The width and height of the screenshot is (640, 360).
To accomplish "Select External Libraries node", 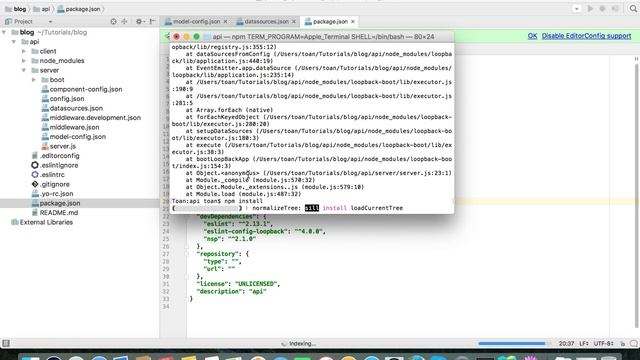I will pos(46,222).
